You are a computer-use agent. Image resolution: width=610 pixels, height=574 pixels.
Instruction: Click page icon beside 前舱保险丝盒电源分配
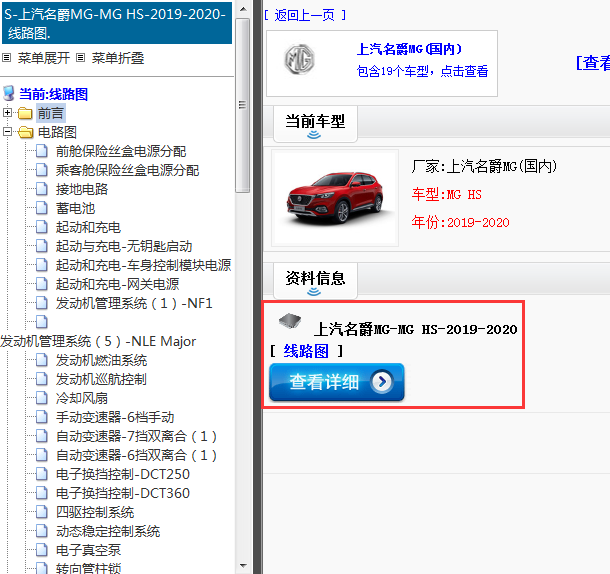click(x=42, y=151)
